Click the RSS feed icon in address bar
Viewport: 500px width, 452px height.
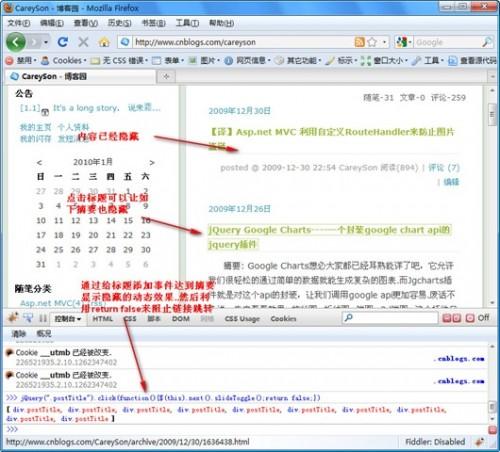(x=360, y=42)
